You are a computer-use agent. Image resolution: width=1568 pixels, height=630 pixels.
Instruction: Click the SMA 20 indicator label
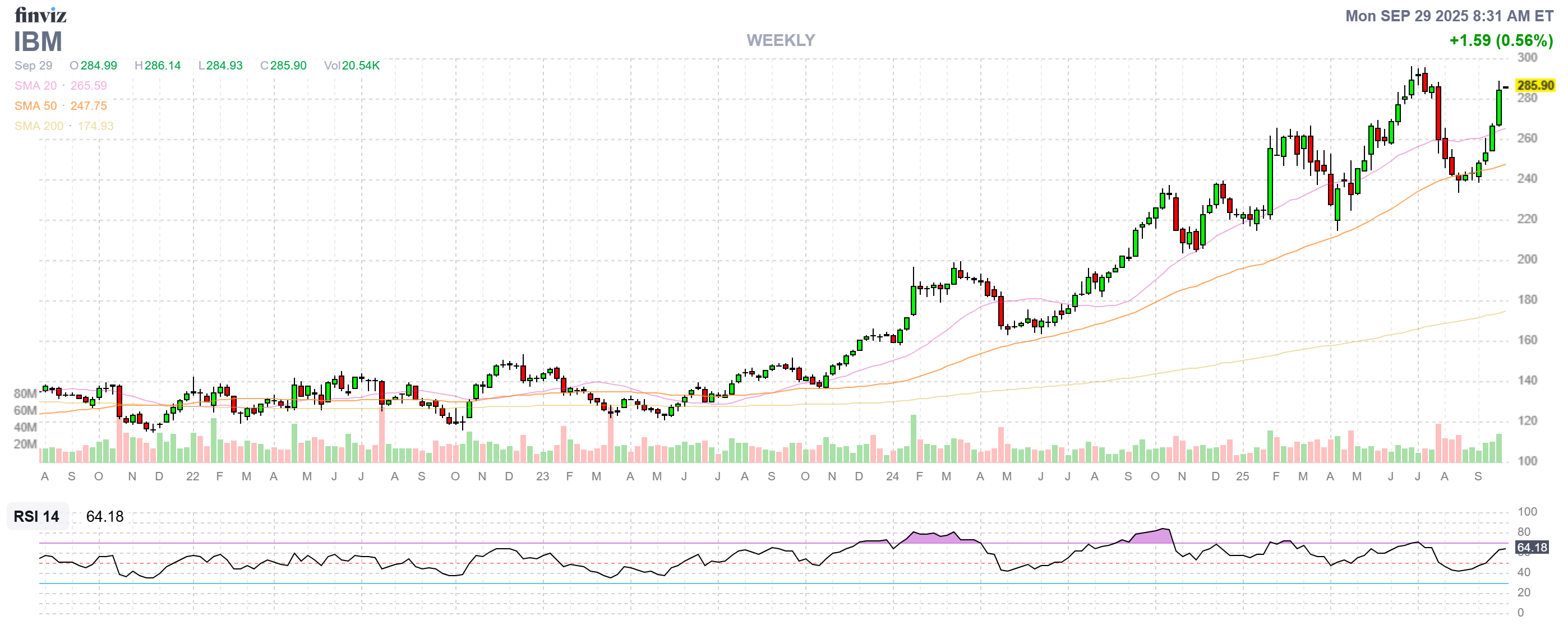tap(35, 86)
